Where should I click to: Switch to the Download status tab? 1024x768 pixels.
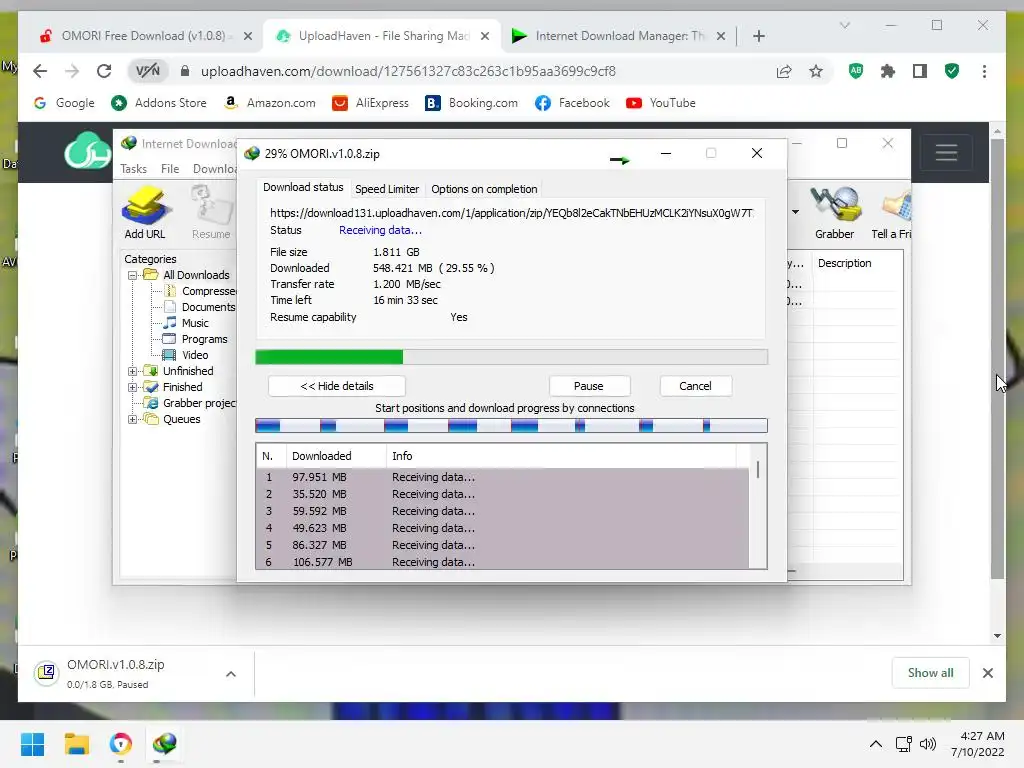(303, 187)
